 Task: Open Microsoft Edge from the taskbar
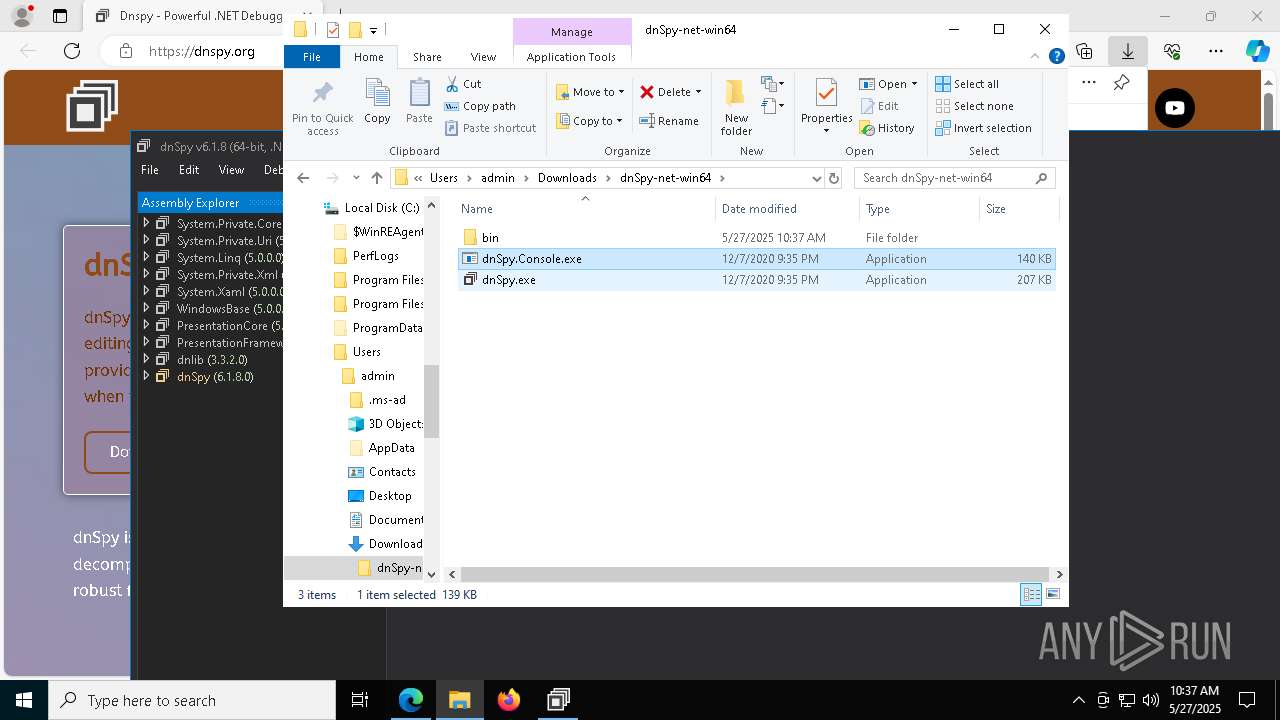(411, 700)
